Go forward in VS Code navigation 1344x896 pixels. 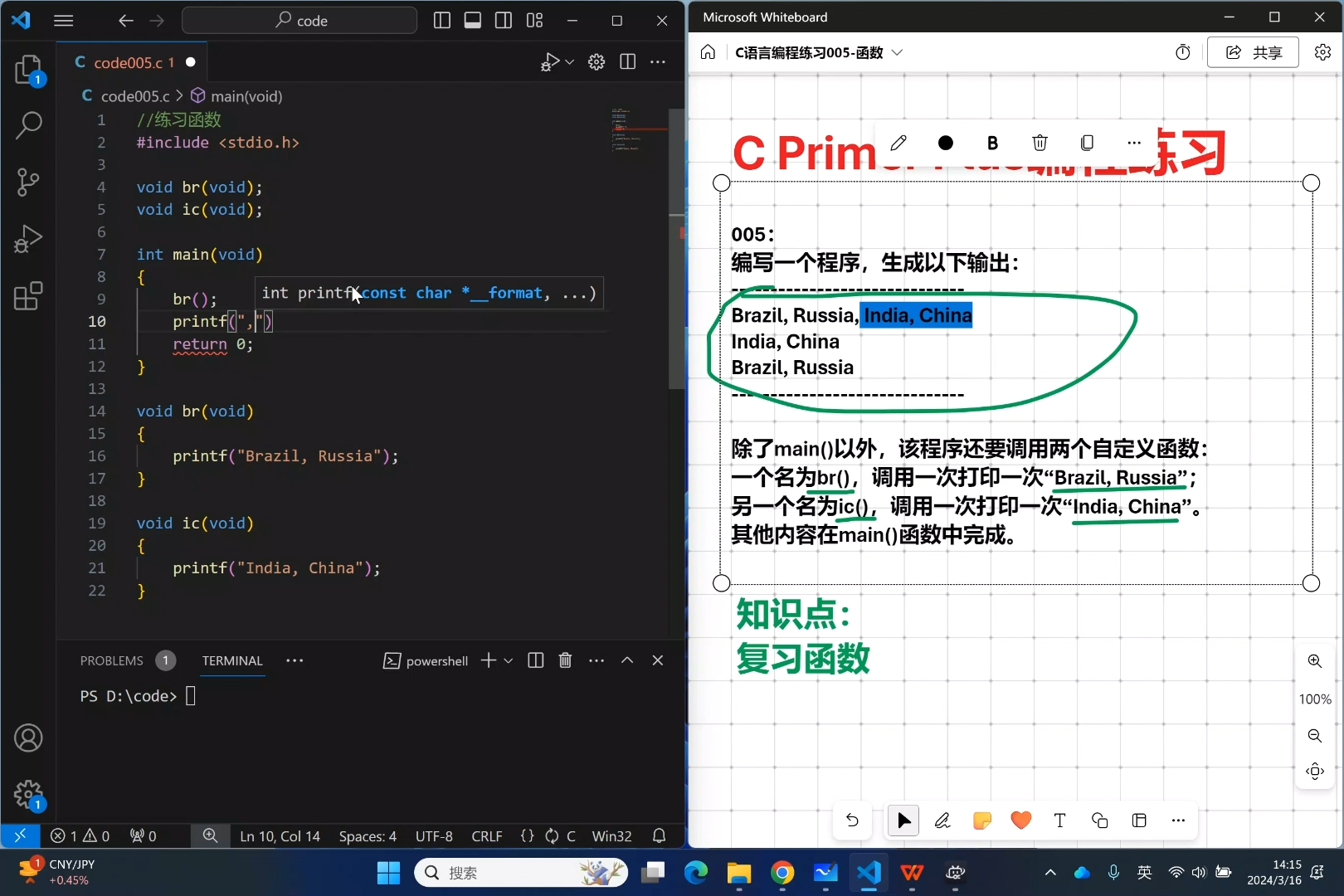[157, 21]
